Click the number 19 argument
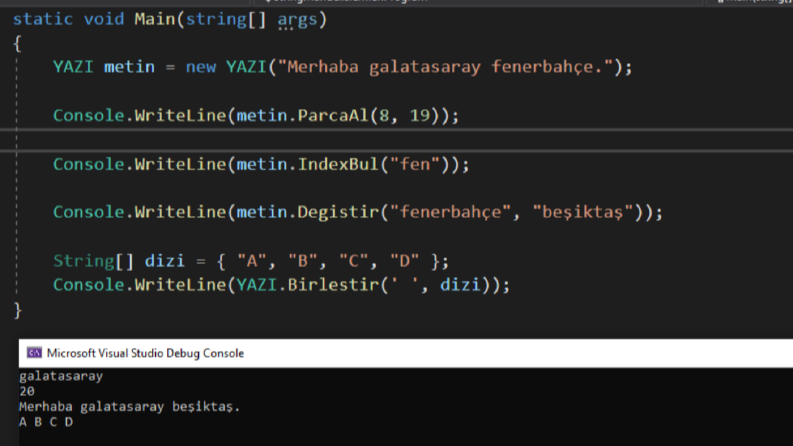The width and height of the screenshot is (793, 446). [420, 115]
